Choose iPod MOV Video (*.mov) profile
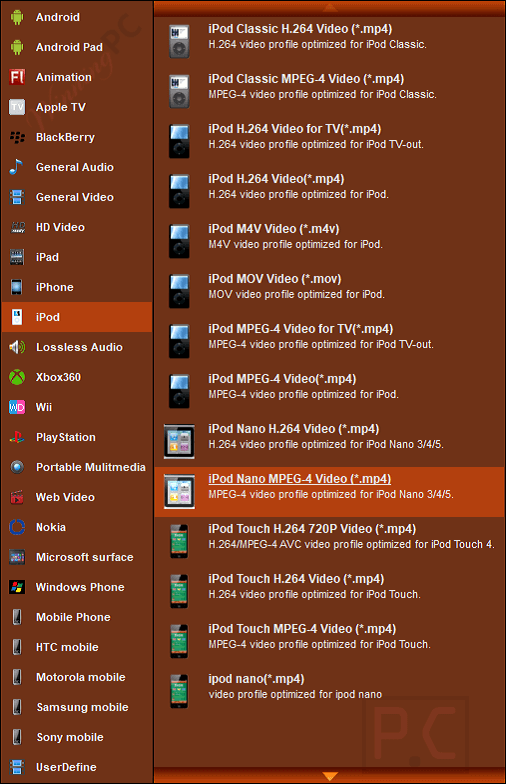The width and height of the screenshot is (506, 784). 330,292
